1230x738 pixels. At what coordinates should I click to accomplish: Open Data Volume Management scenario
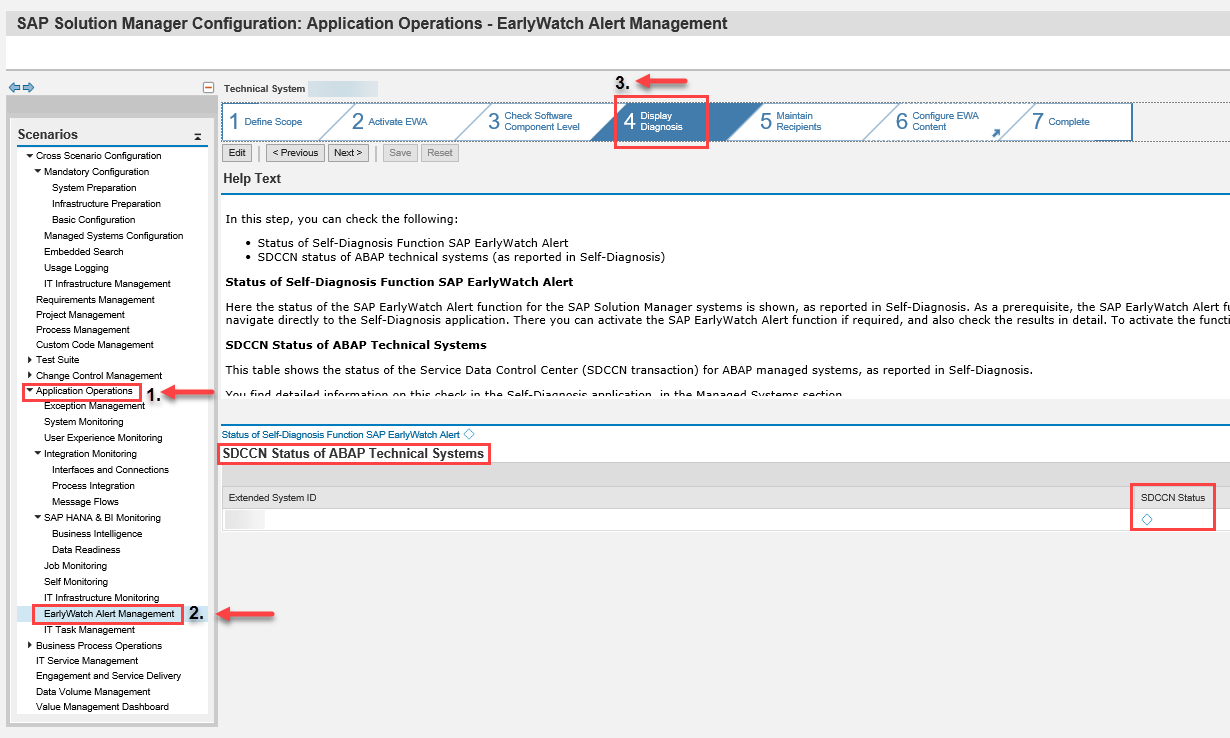coord(93,692)
